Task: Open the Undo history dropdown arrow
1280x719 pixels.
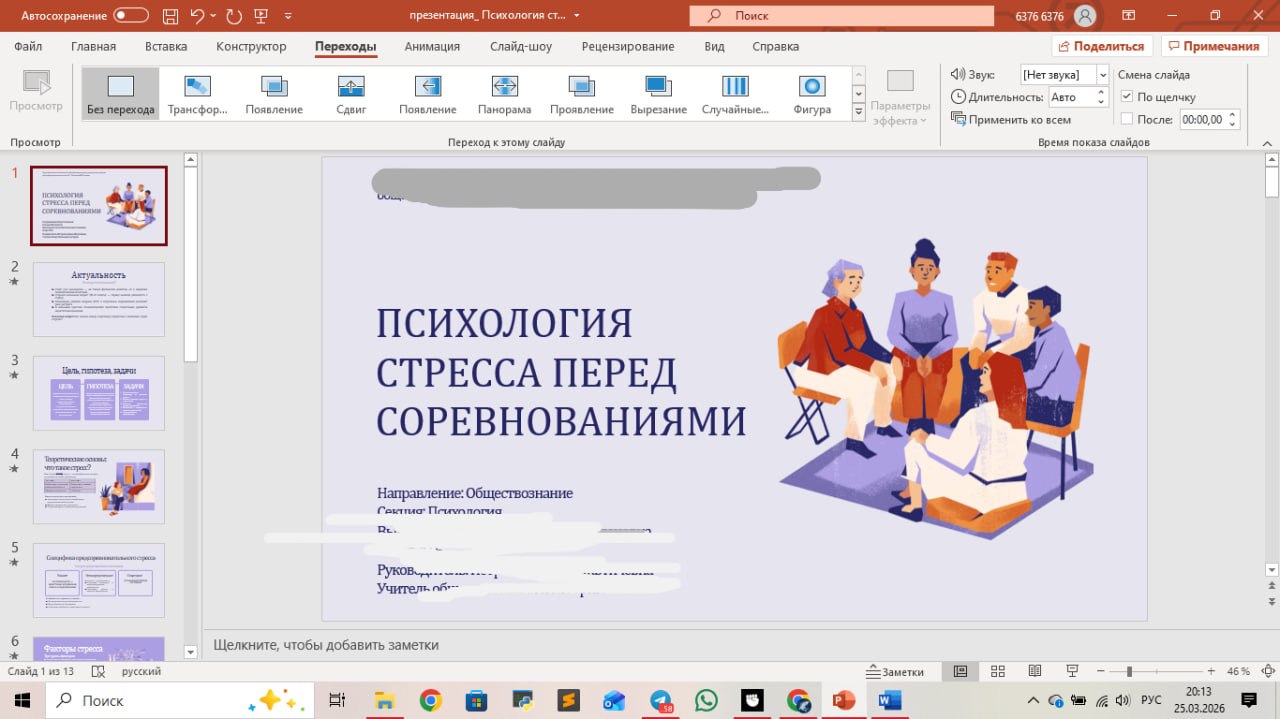Action: (213, 16)
